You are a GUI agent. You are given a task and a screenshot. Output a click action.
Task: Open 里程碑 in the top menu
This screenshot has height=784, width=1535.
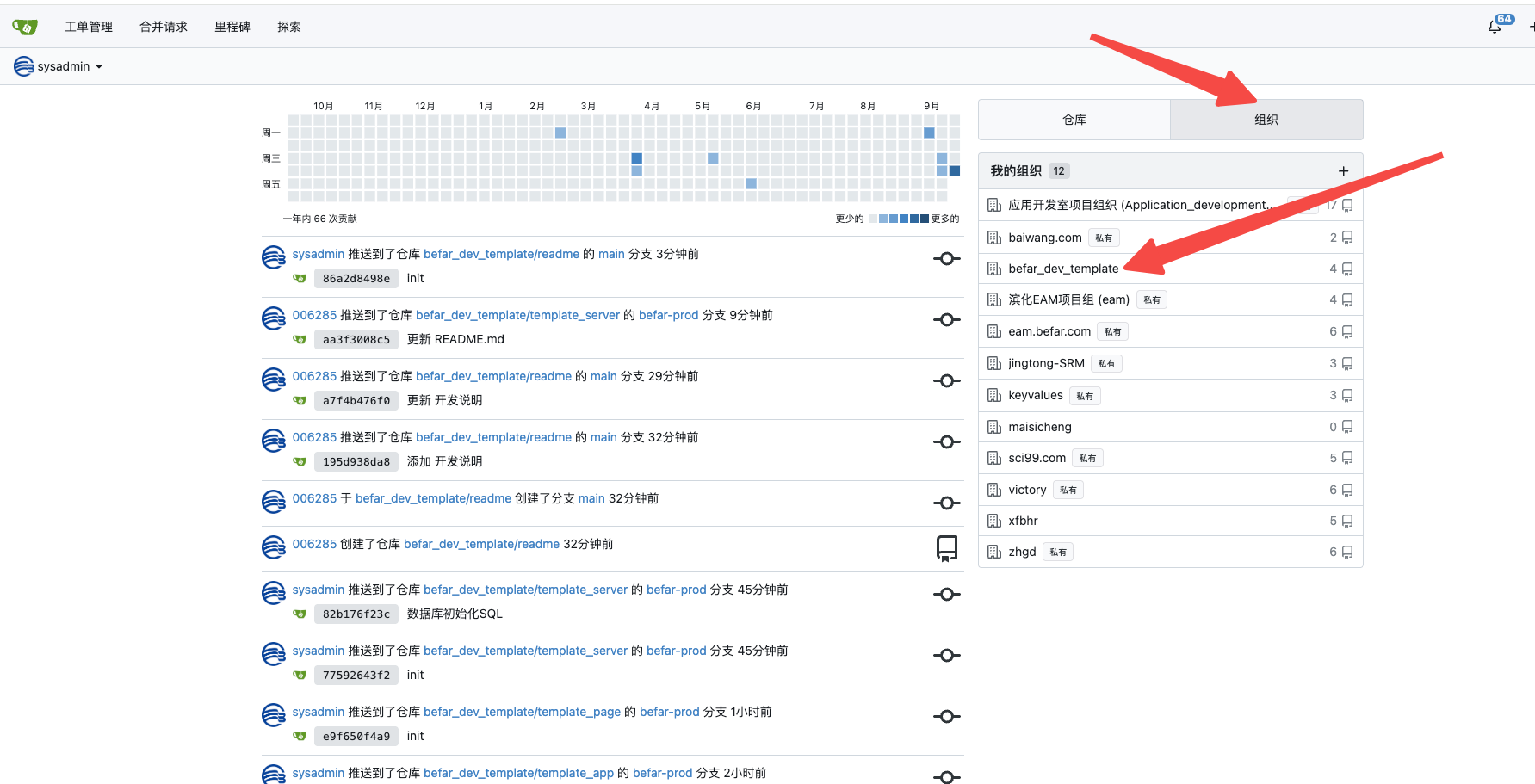click(x=232, y=27)
